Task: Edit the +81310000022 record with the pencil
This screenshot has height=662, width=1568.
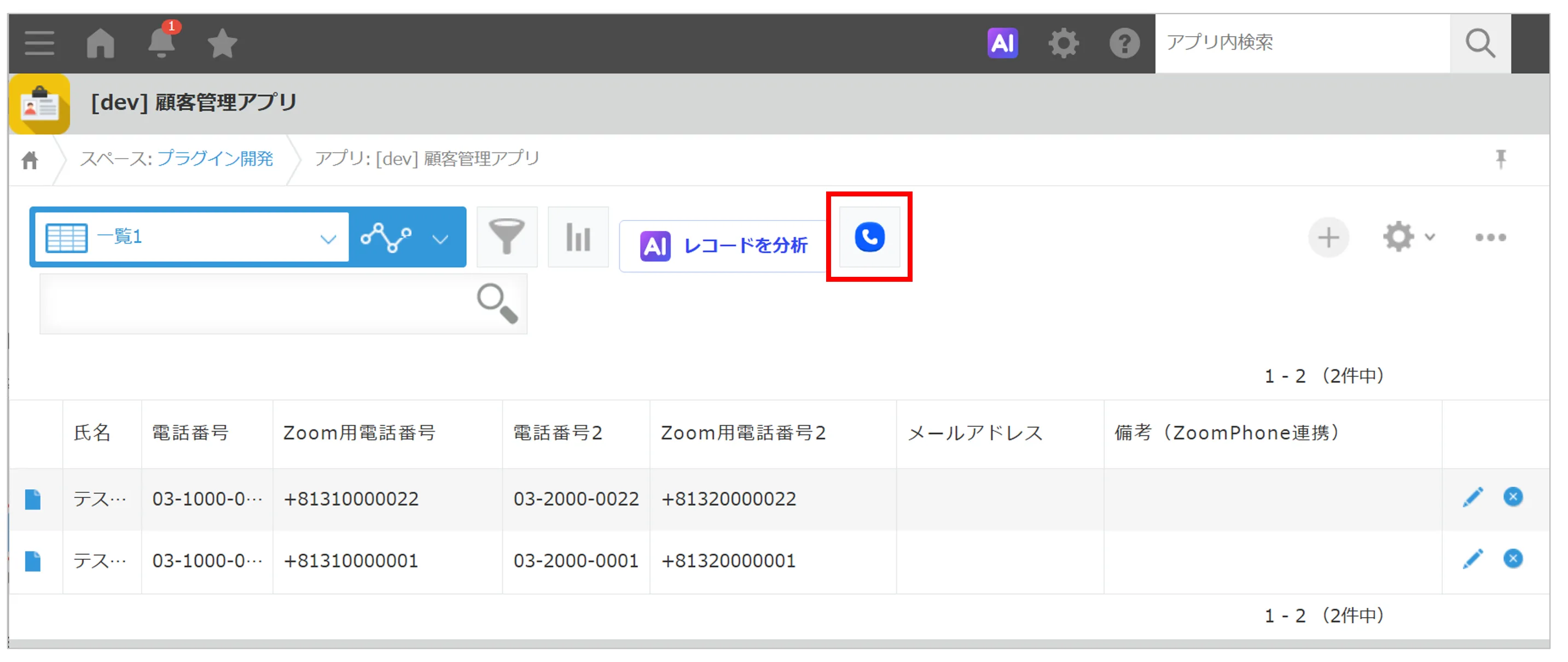Action: point(1472,497)
